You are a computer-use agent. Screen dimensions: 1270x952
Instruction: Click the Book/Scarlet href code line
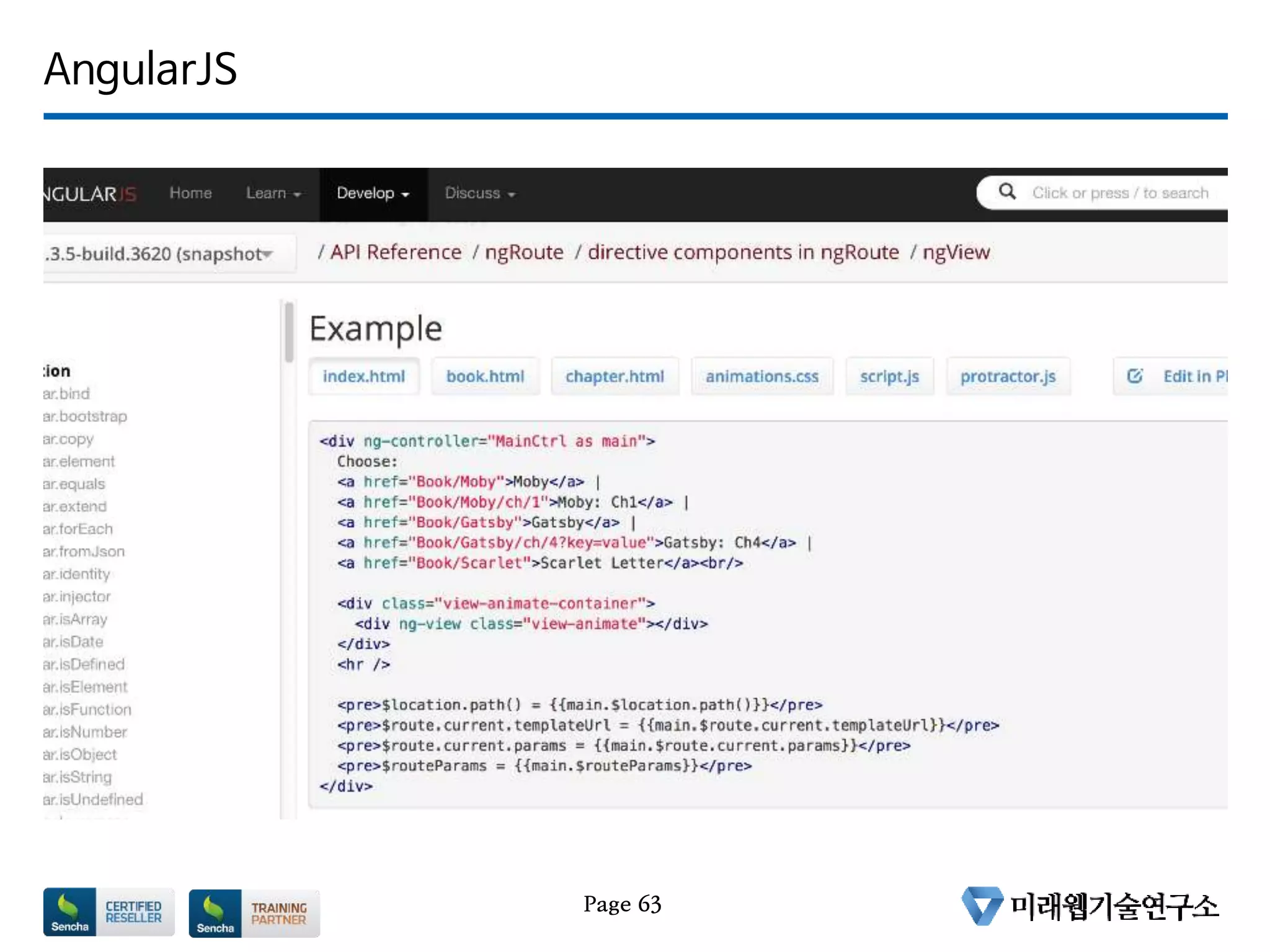coord(540,563)
